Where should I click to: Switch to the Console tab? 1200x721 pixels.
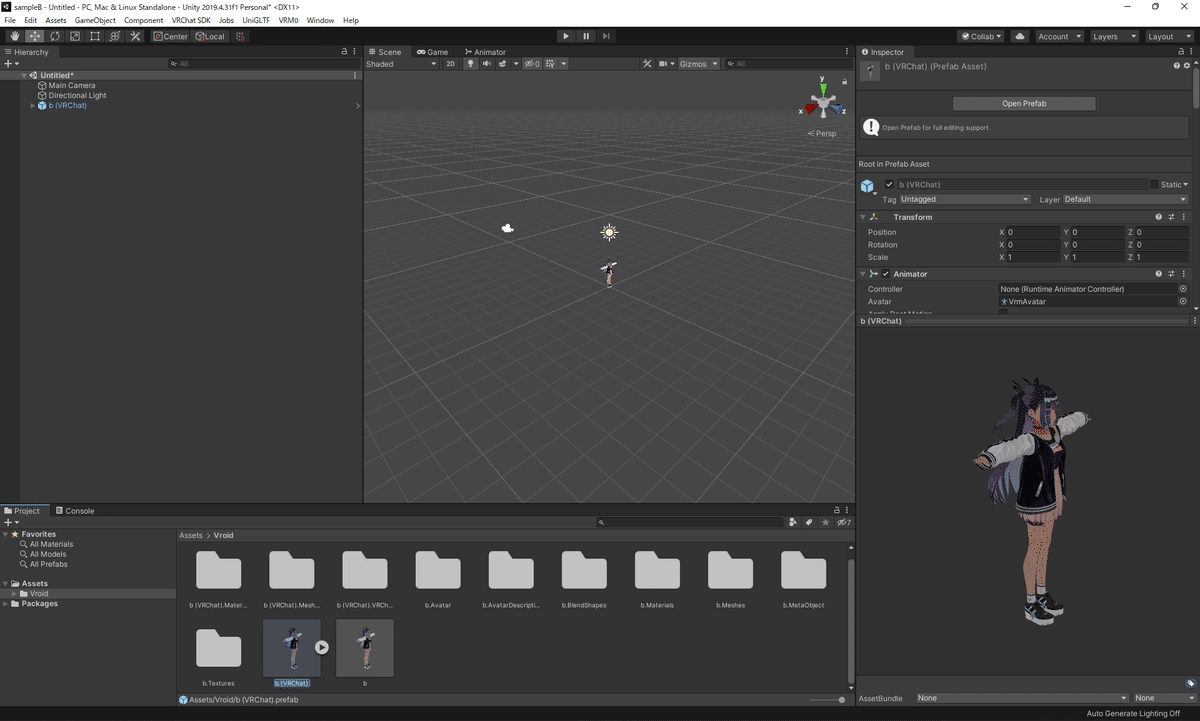(75, 510)
